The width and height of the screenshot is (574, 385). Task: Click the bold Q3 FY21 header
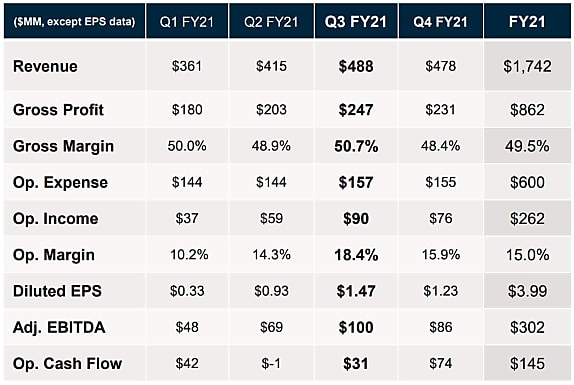tap(356, 22)
